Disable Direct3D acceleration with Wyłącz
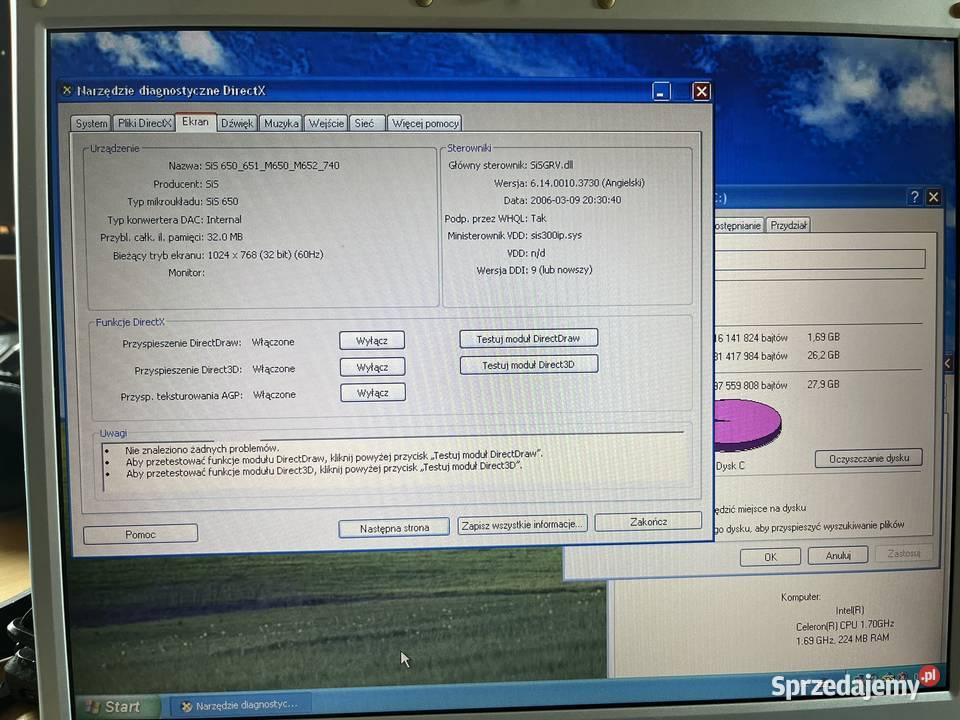The image size is (960, 720). 372,367
